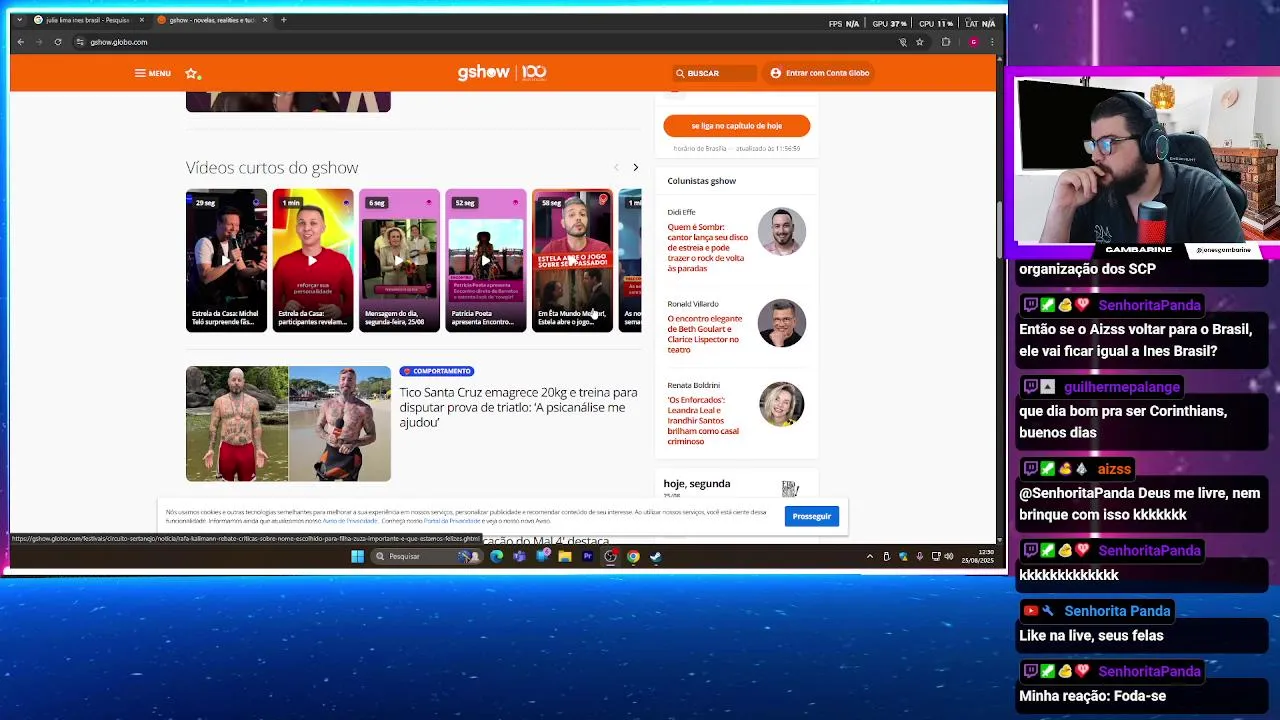
Task: Open Microsoft Edge from taskbar
Action: [496, 557]
